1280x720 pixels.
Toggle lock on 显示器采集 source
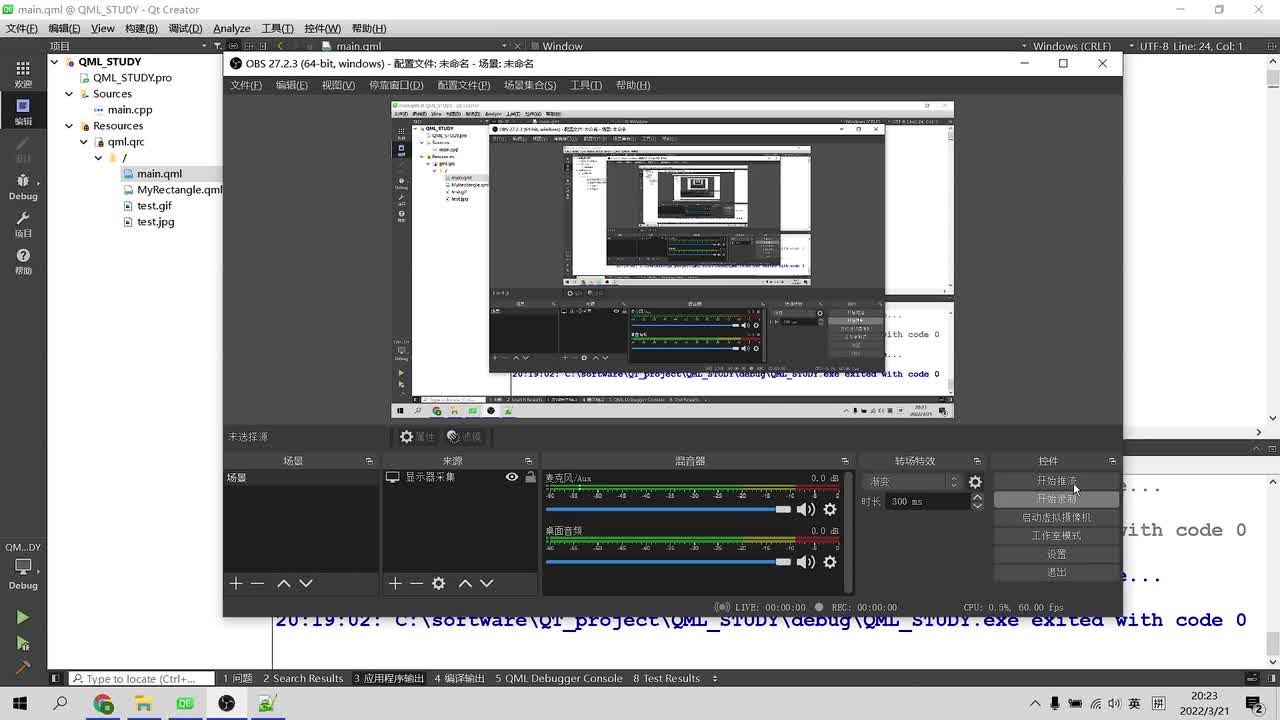coord(531,478)
